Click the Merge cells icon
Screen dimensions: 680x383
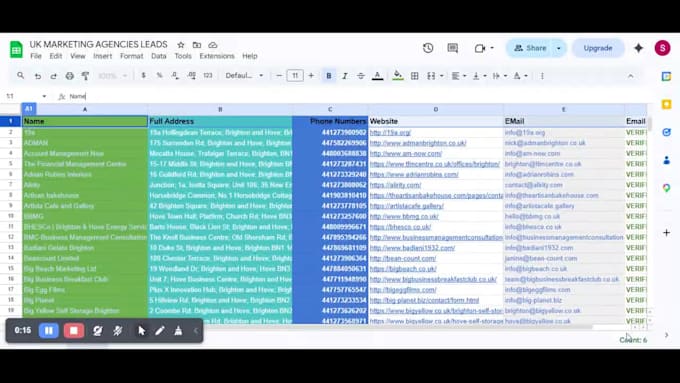pyautogui.click(x=431, y=76)
